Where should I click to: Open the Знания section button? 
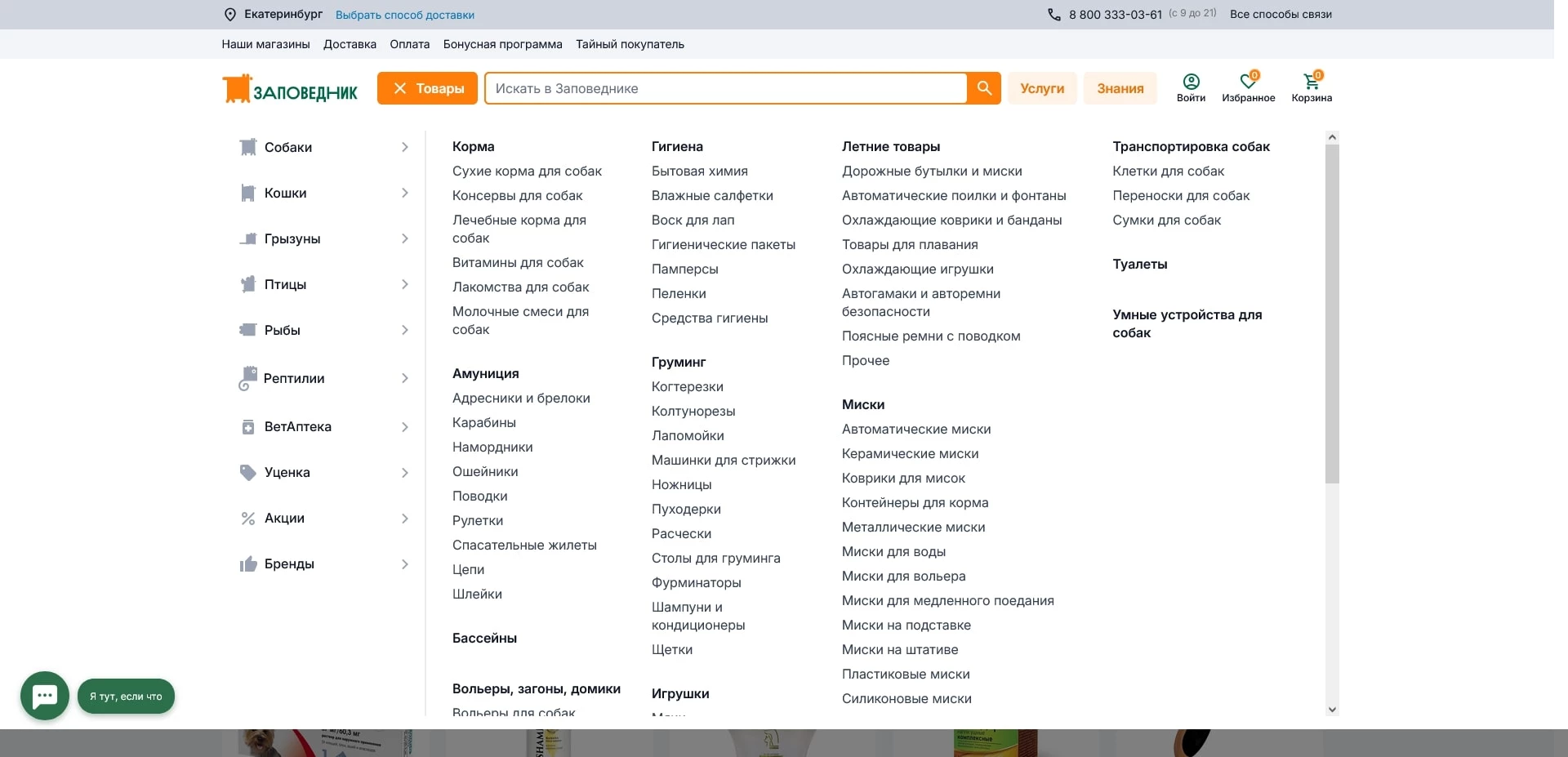pos(1120,88)
